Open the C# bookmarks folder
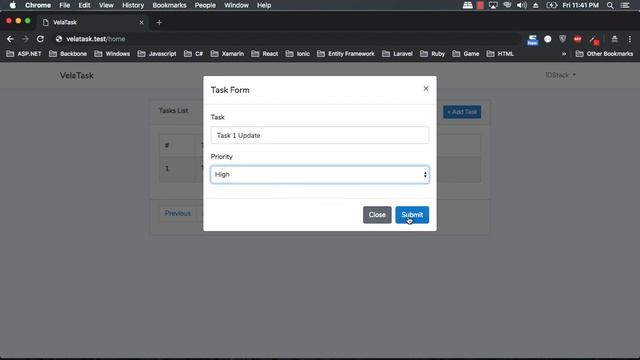 pos(193,54)
